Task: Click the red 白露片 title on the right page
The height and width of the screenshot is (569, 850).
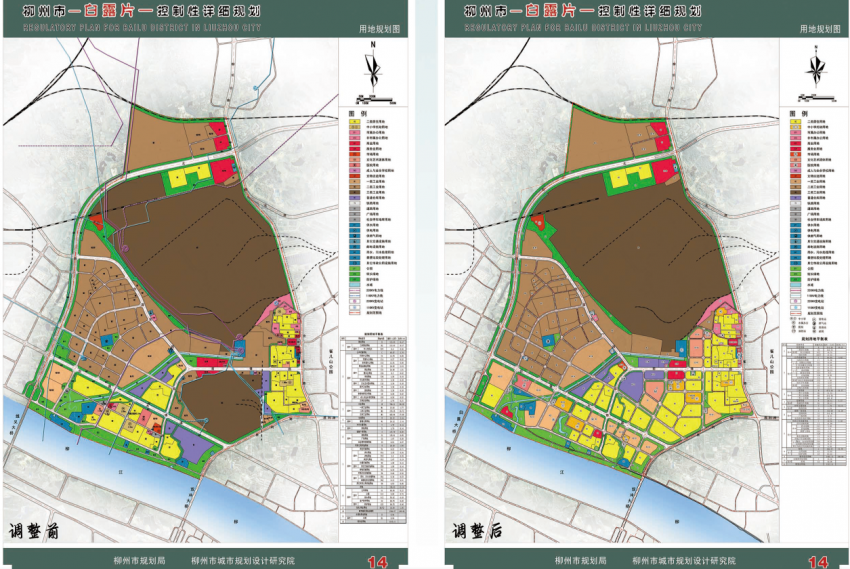Action: (551, 11)
